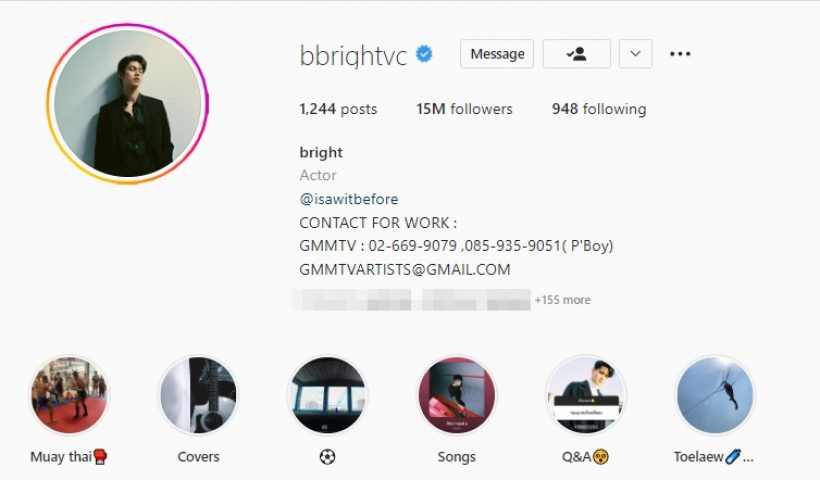Open the Q&A highlight
Image resolution: width=820 pixels, height=480 pixels.
click(x=586, y=395)
